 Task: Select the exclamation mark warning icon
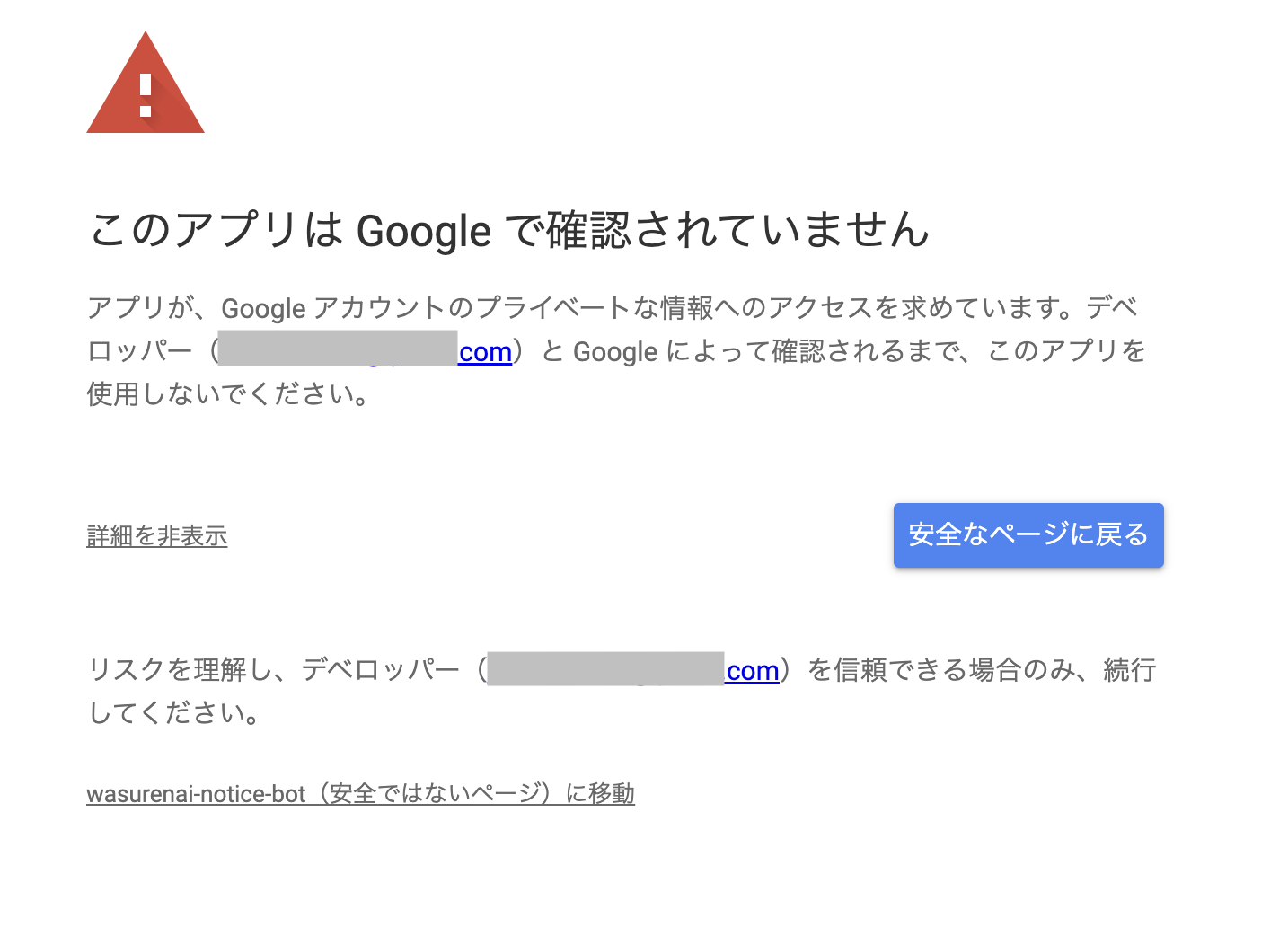coord(145,94)
